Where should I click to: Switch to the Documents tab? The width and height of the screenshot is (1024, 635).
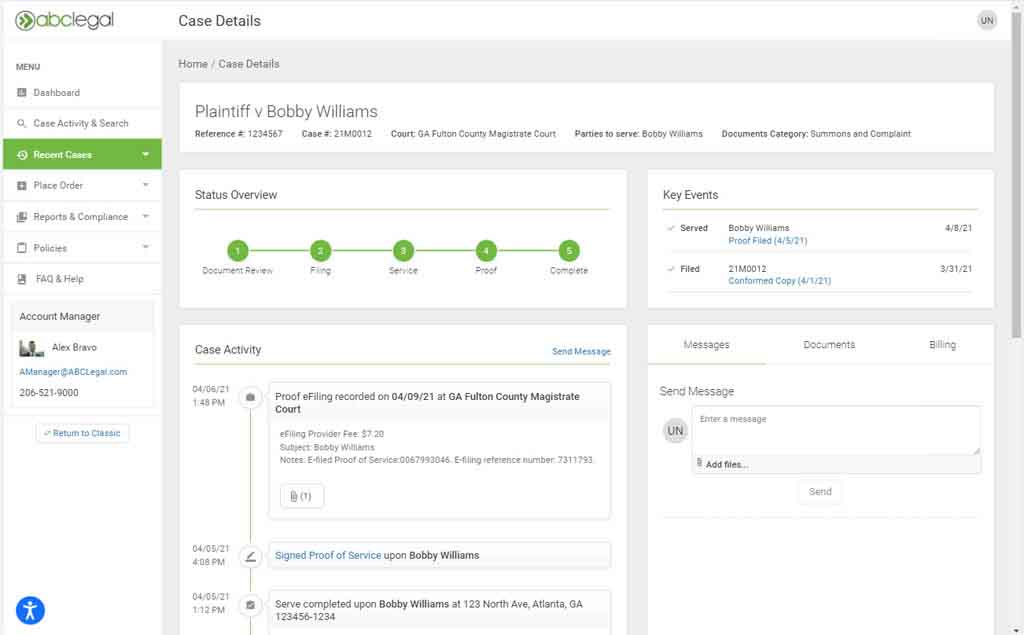coord(829,345)
